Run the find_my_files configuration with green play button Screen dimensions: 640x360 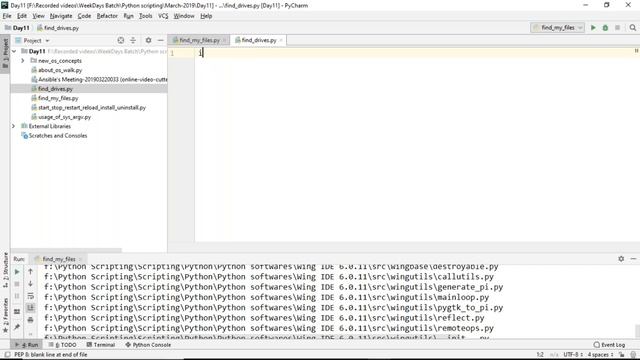click(593, 28)
